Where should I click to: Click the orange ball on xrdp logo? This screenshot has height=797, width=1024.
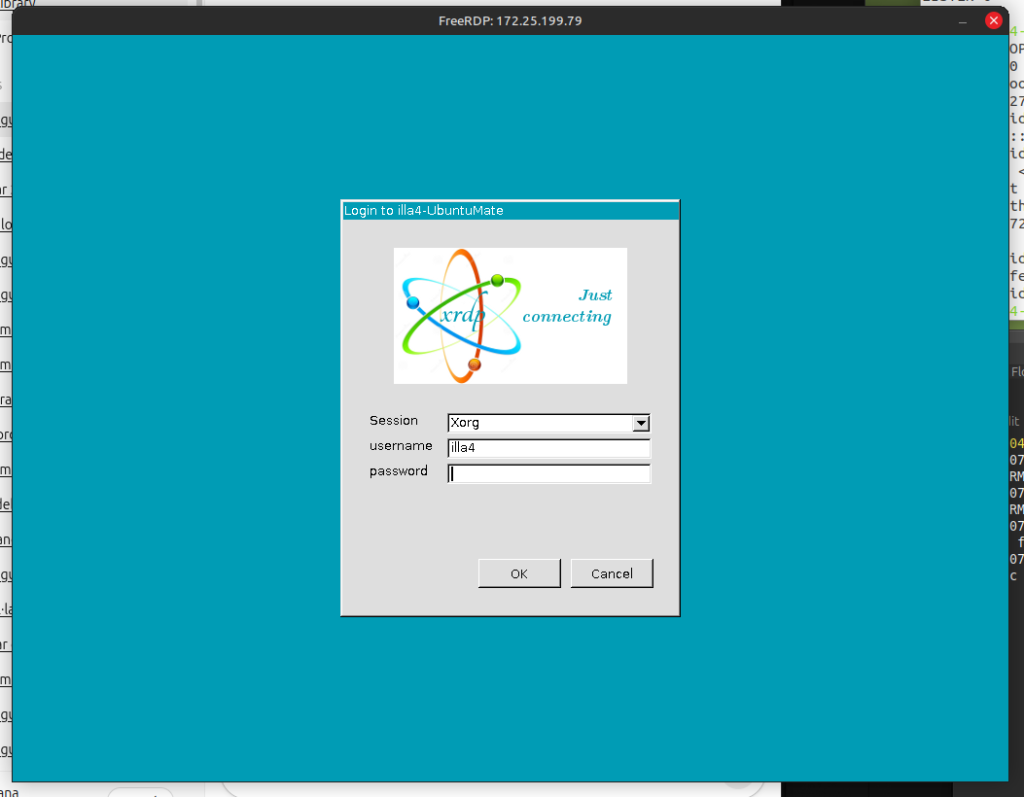[x=474, y=365]
